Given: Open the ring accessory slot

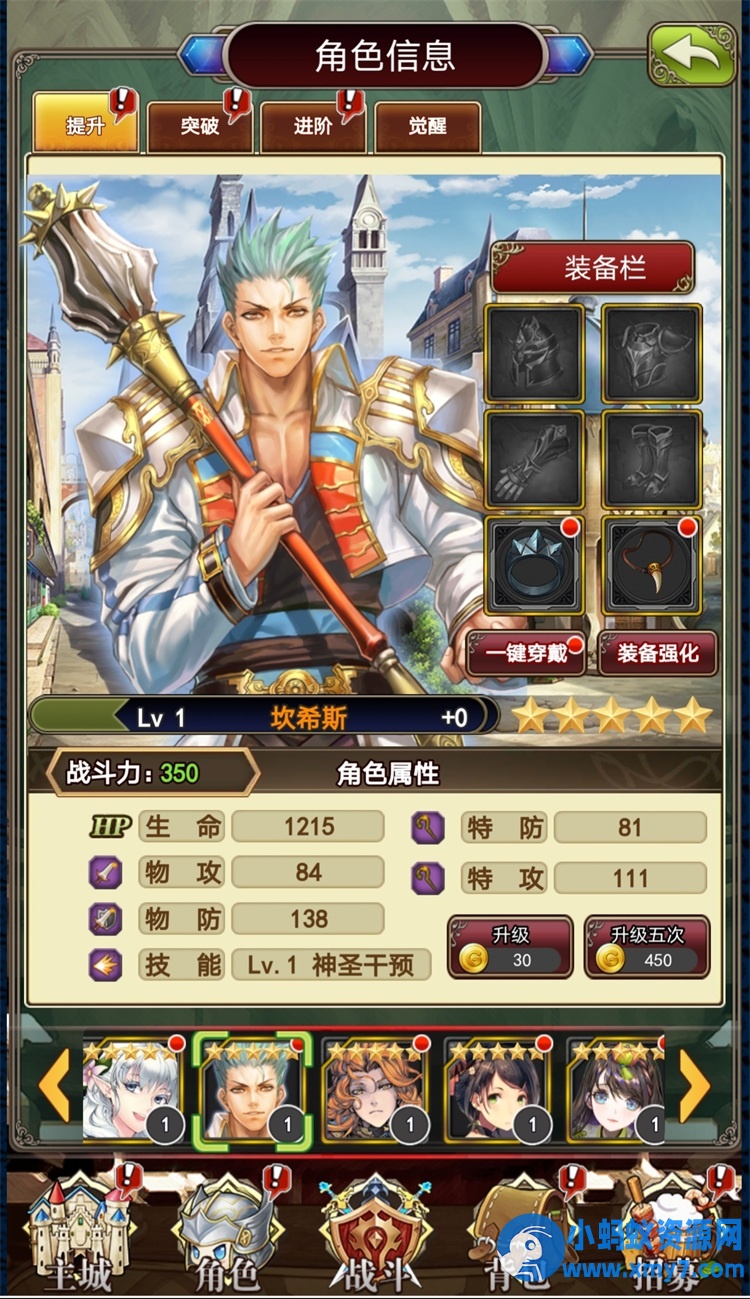Looking at the screenshot, I should 535,564.
